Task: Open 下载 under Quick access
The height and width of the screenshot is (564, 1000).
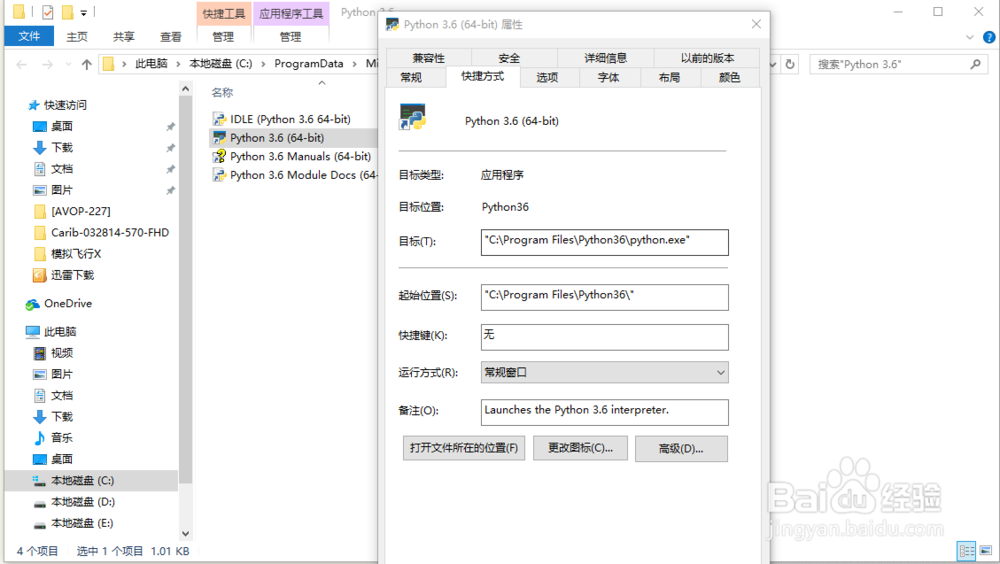Action: click(x=62, y=147)
